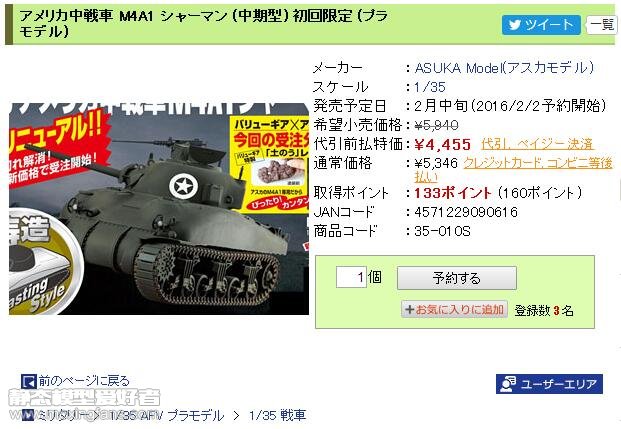Open the ユーザーエリア user area button
Screen dimensions: 621x429
(x=549, y=384)
